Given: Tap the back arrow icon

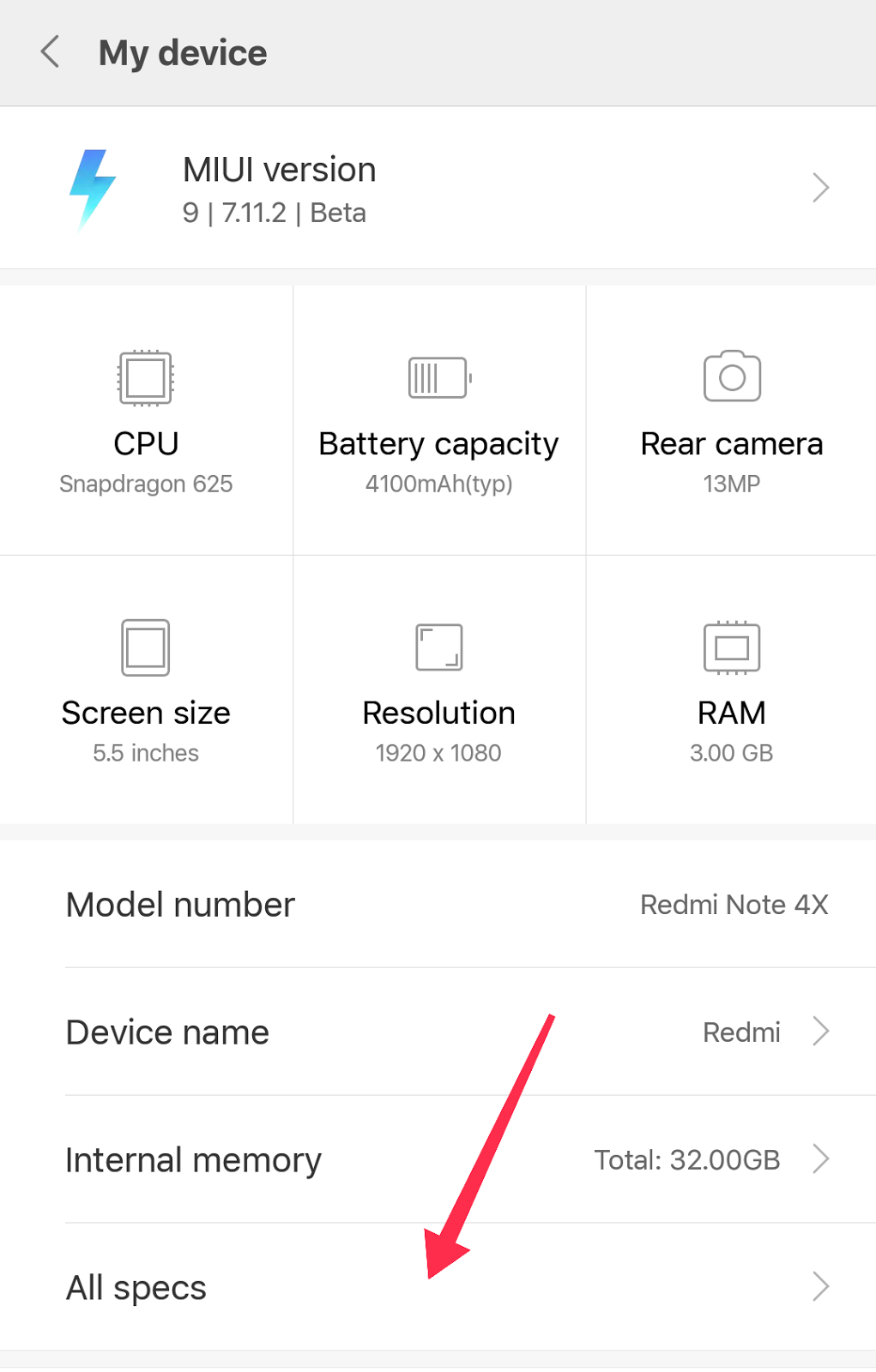Looking at the screenshot, I should click(51, 52).
